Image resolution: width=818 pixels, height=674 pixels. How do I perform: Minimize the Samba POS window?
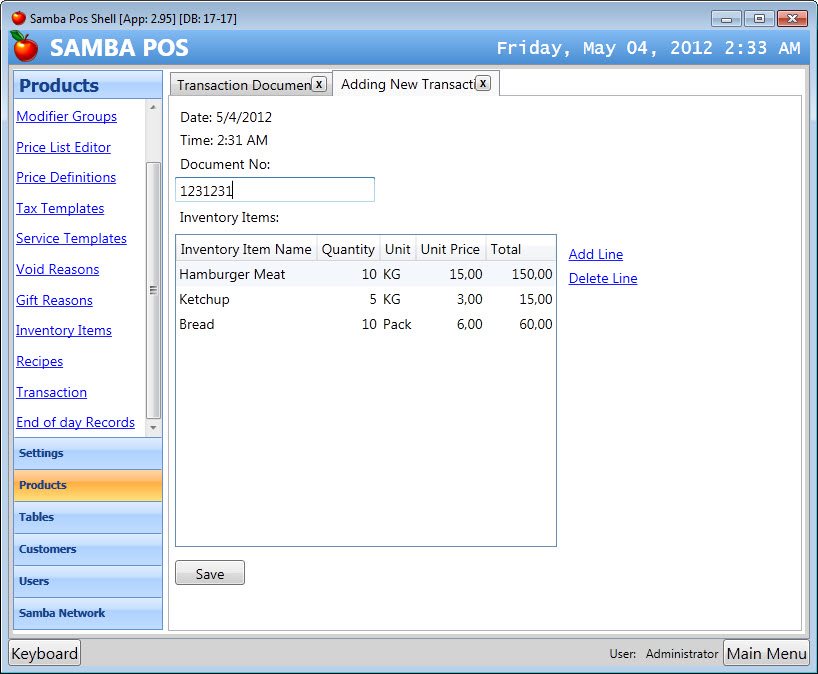(x=726, y=19)
